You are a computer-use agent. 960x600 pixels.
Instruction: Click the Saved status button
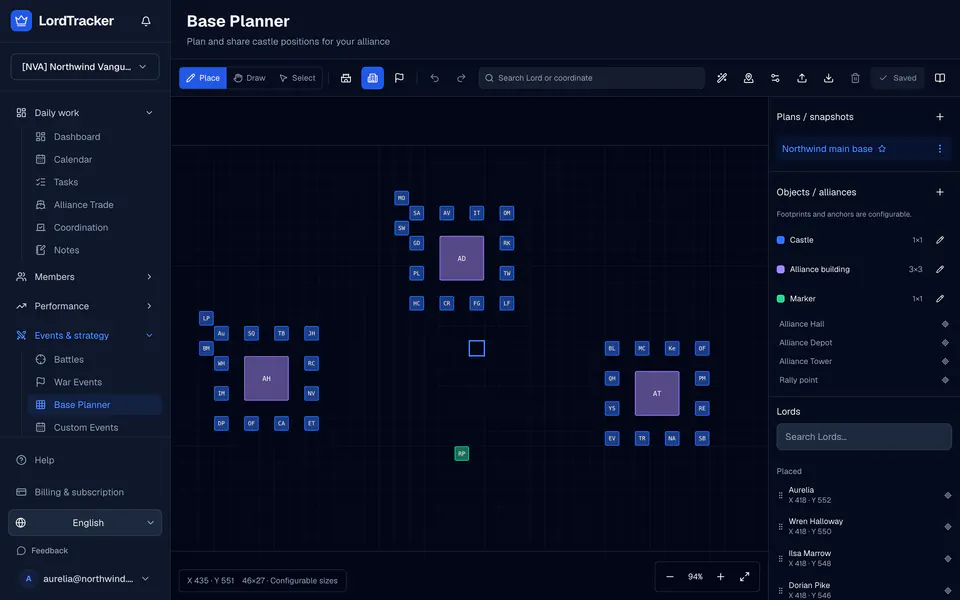click(x=898, y=78)
